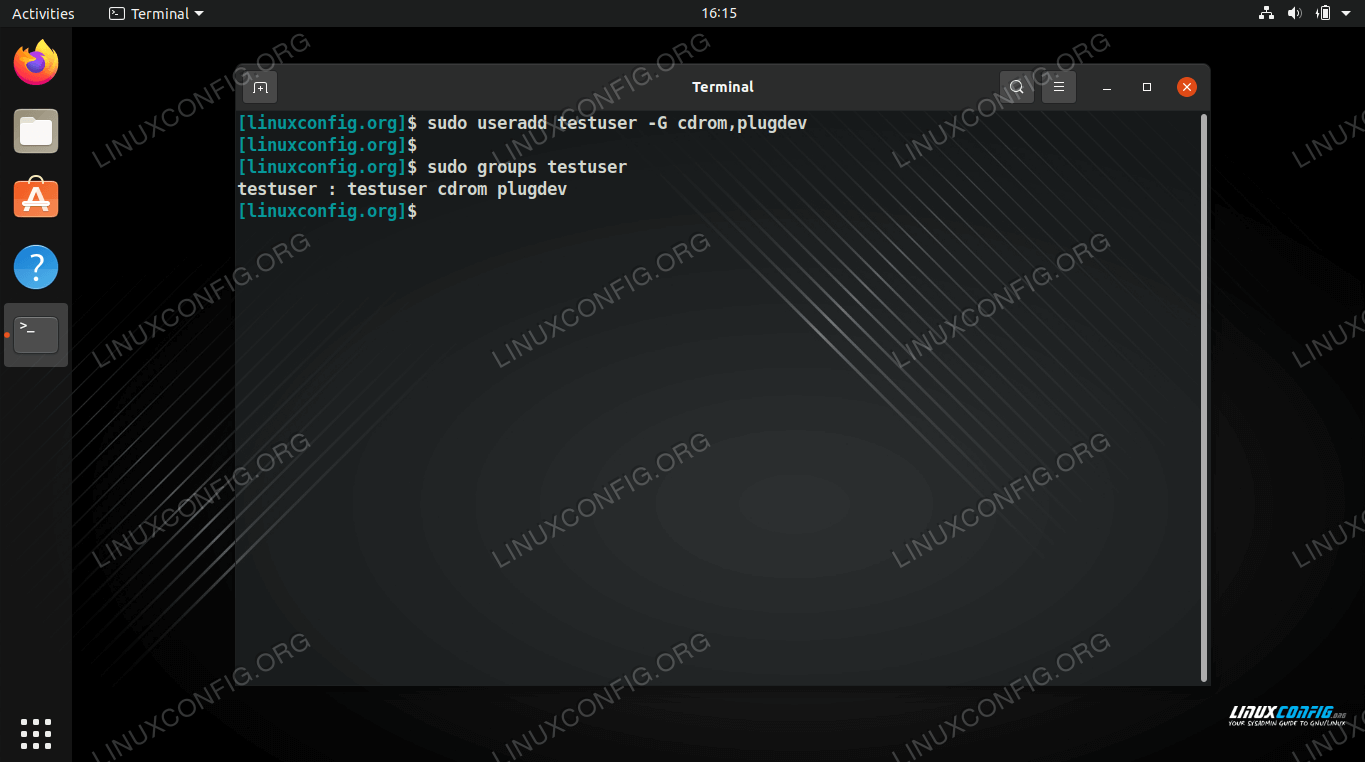Launch Firefox from the dock
The image size is (1365, 762).
(x=36, y=63)
